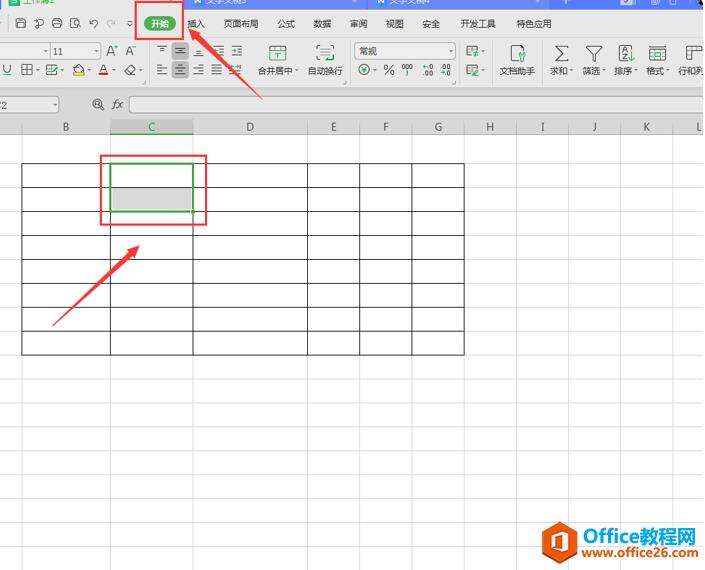This screenshot has width=705, height=570.
Task: Expand the 合并居中 dropdown arrow
Action: (x=296, y=71)
